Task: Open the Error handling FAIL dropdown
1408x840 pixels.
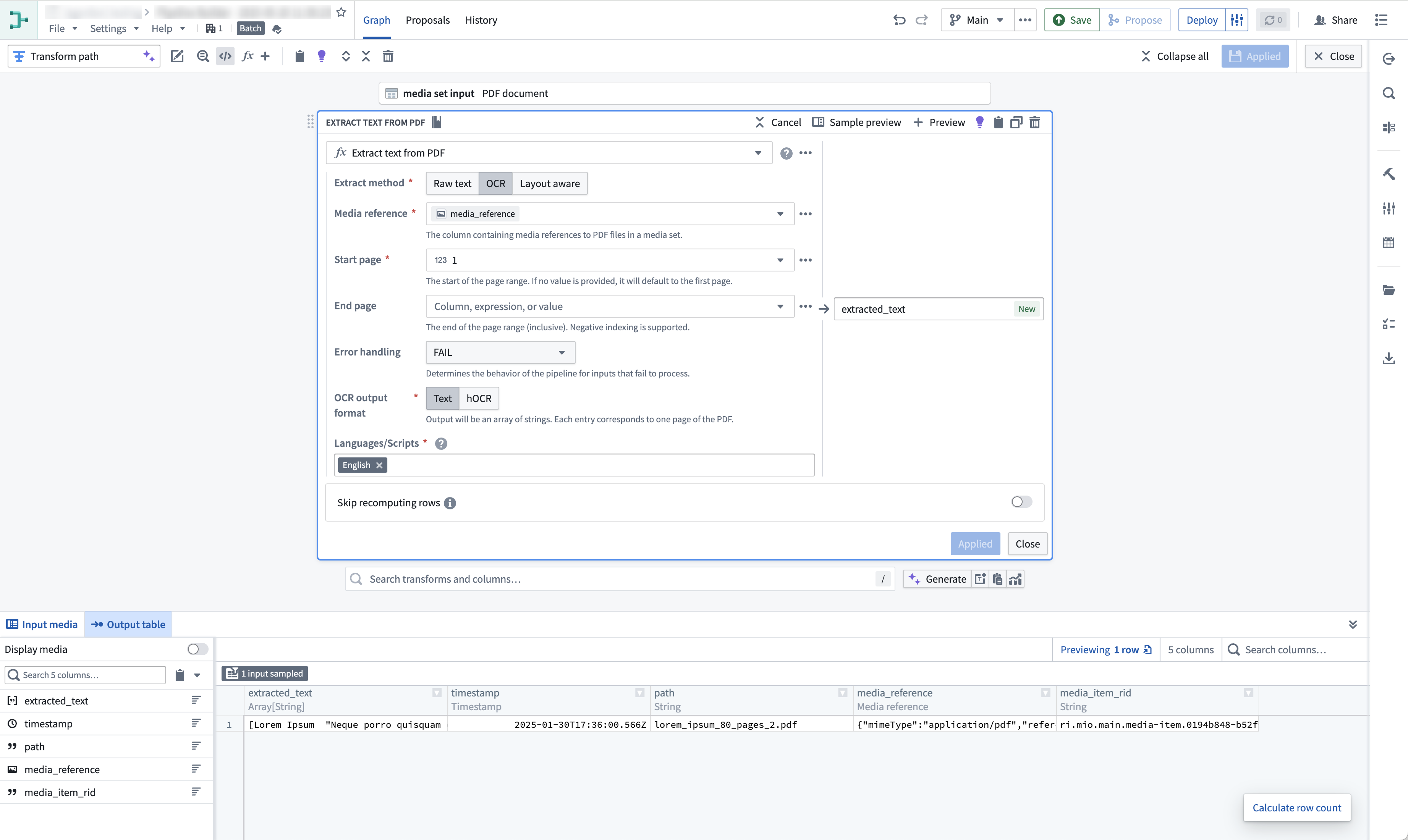Action: 500,353
